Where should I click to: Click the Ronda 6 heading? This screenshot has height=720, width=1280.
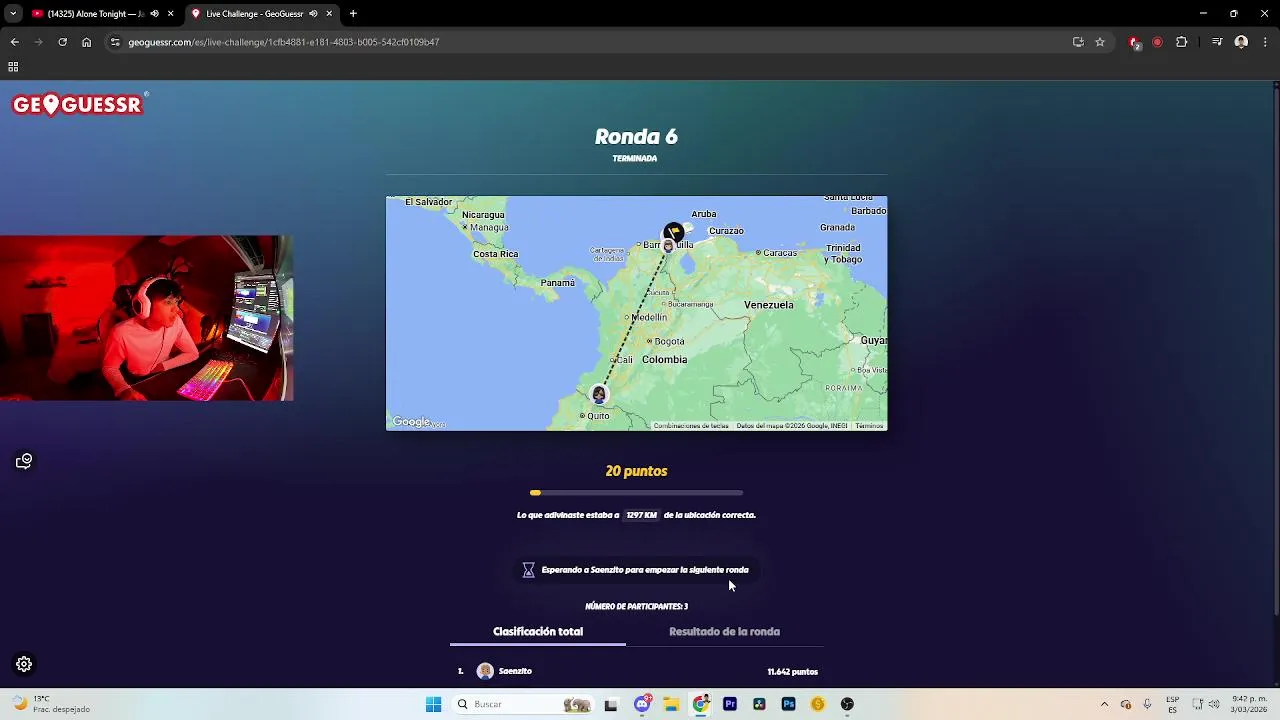tap(636, 137)
